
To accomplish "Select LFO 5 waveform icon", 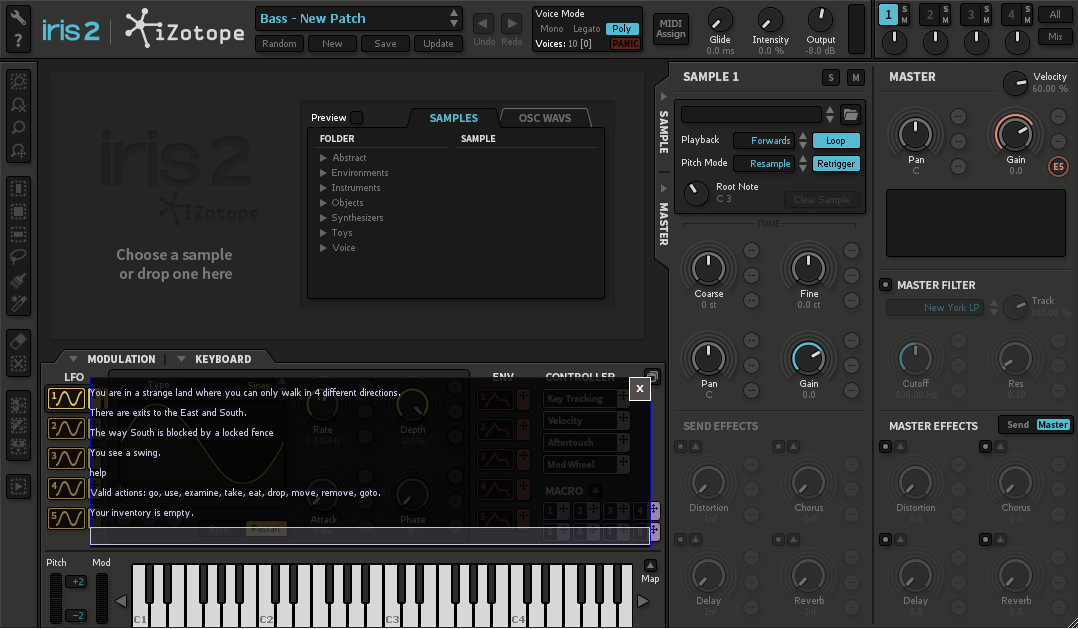I will (x=66, y=518).
